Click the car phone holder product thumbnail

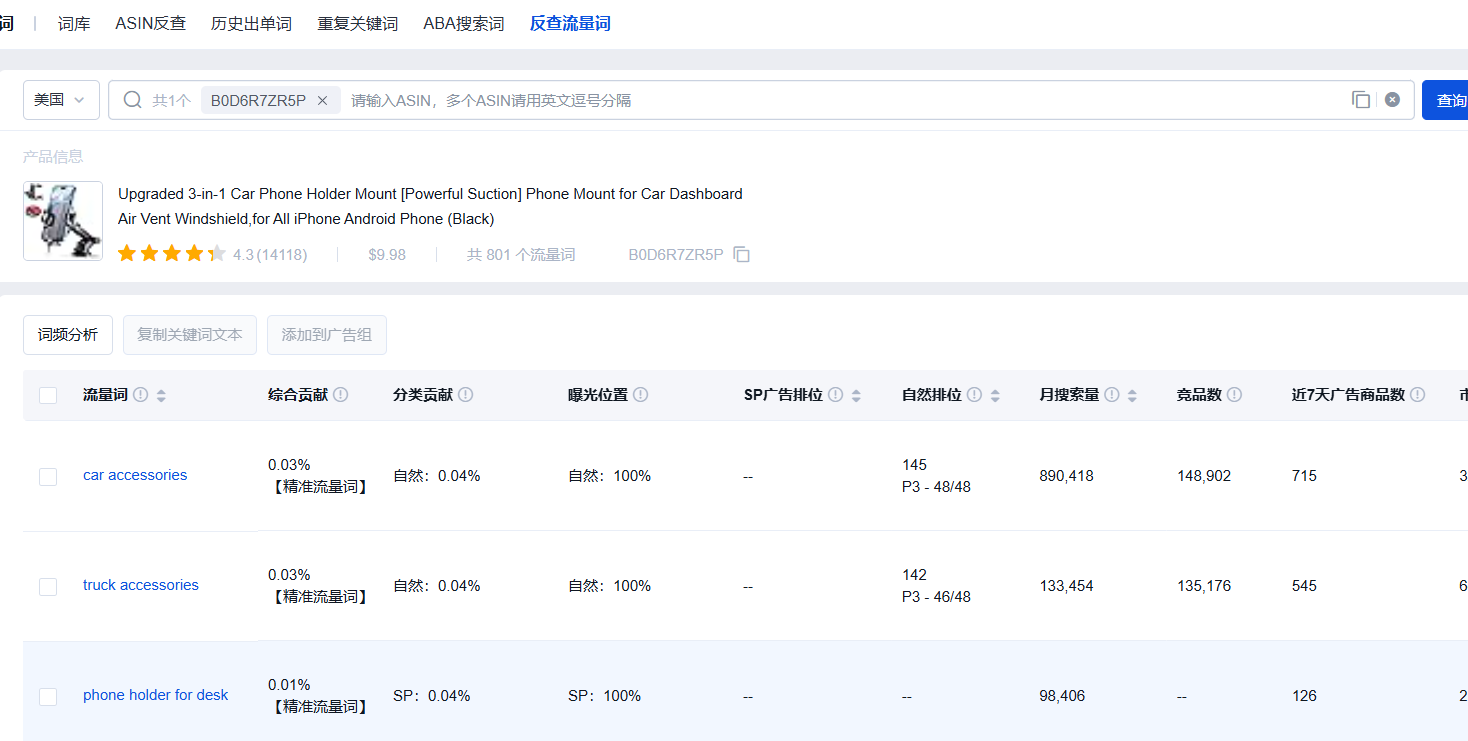click(63, 221)
